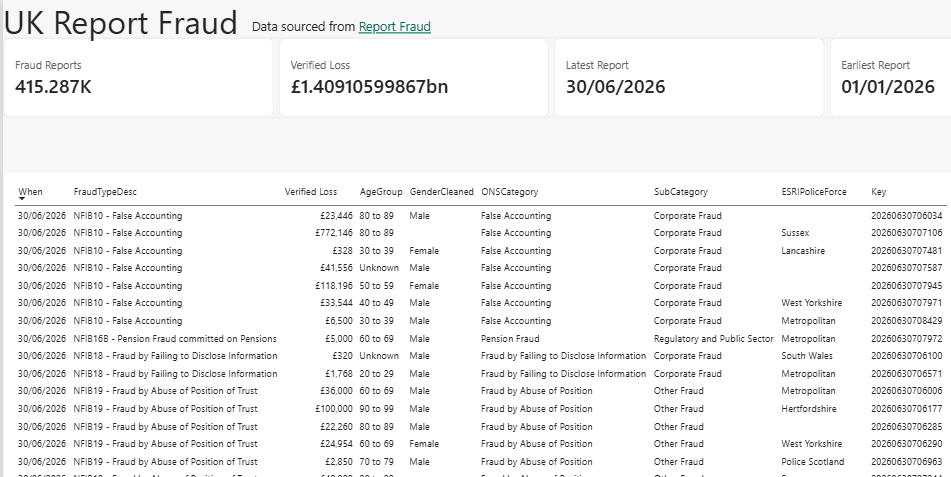The height and width of the screenshot is (477, 951).
Task: Click the £6,500 verified loss cell
Action: 338,321
